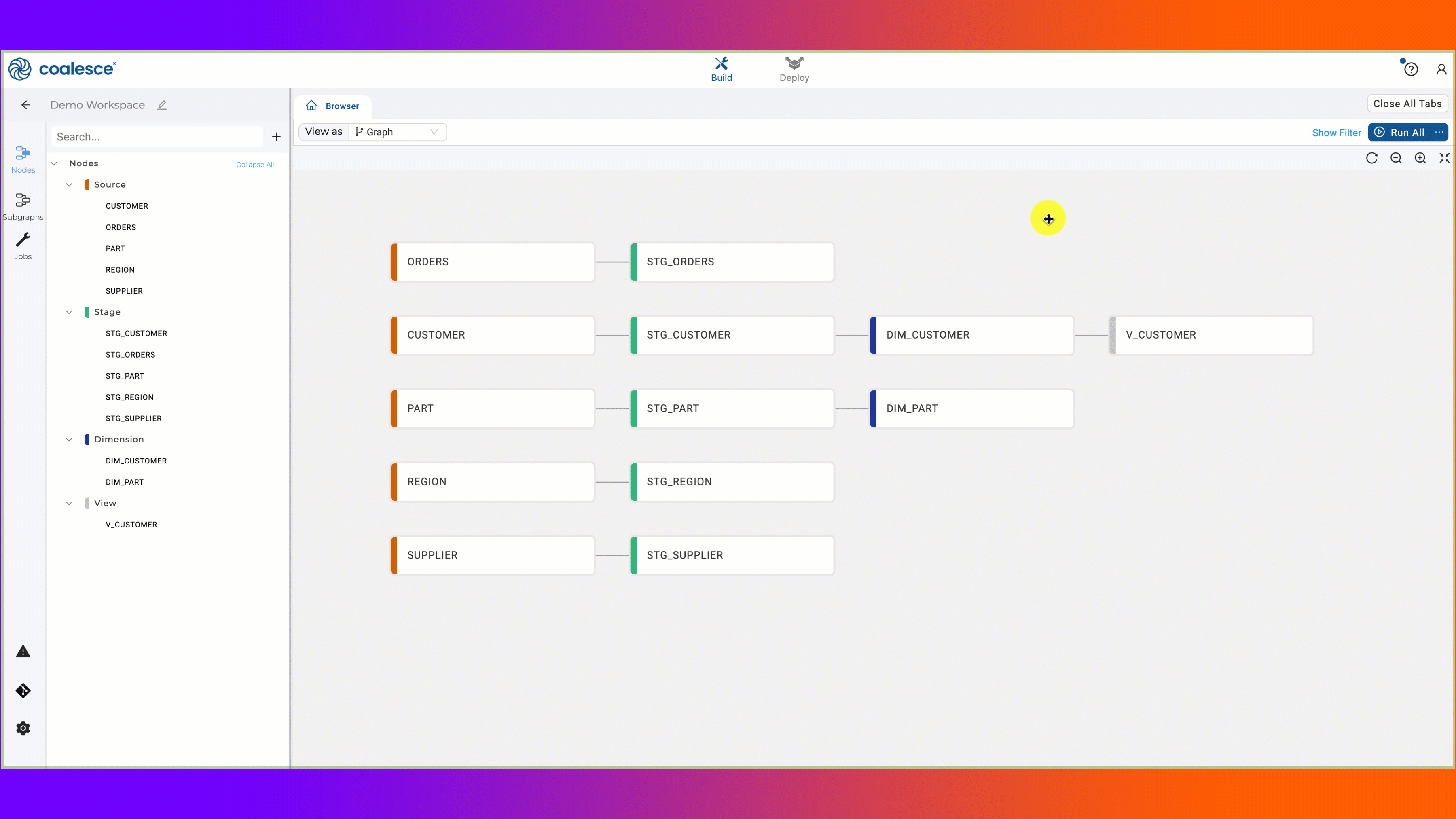Image resolution: width=1456 pixels, height=819 pixels.
Task: Collapse the Dimension node group
Action: (x=69, y=439)
